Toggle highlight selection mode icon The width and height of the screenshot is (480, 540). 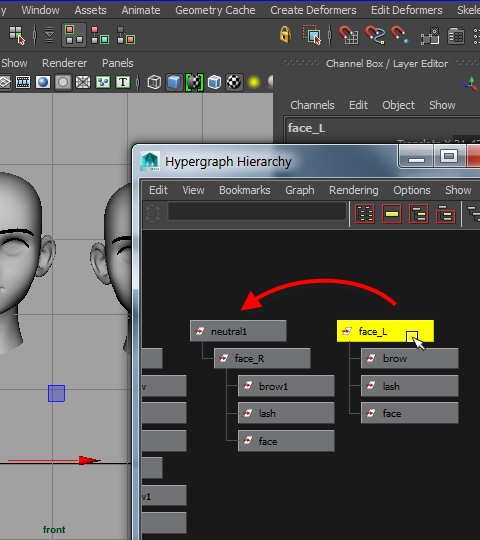[x=312, y=35]
